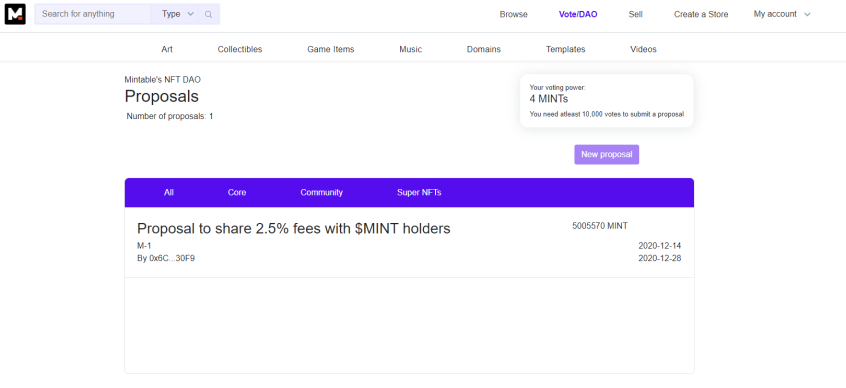Viewport: 846px width, 388px height.
Task: Click the 5005570 MINT vote count
Action: (x=600, y=226)
